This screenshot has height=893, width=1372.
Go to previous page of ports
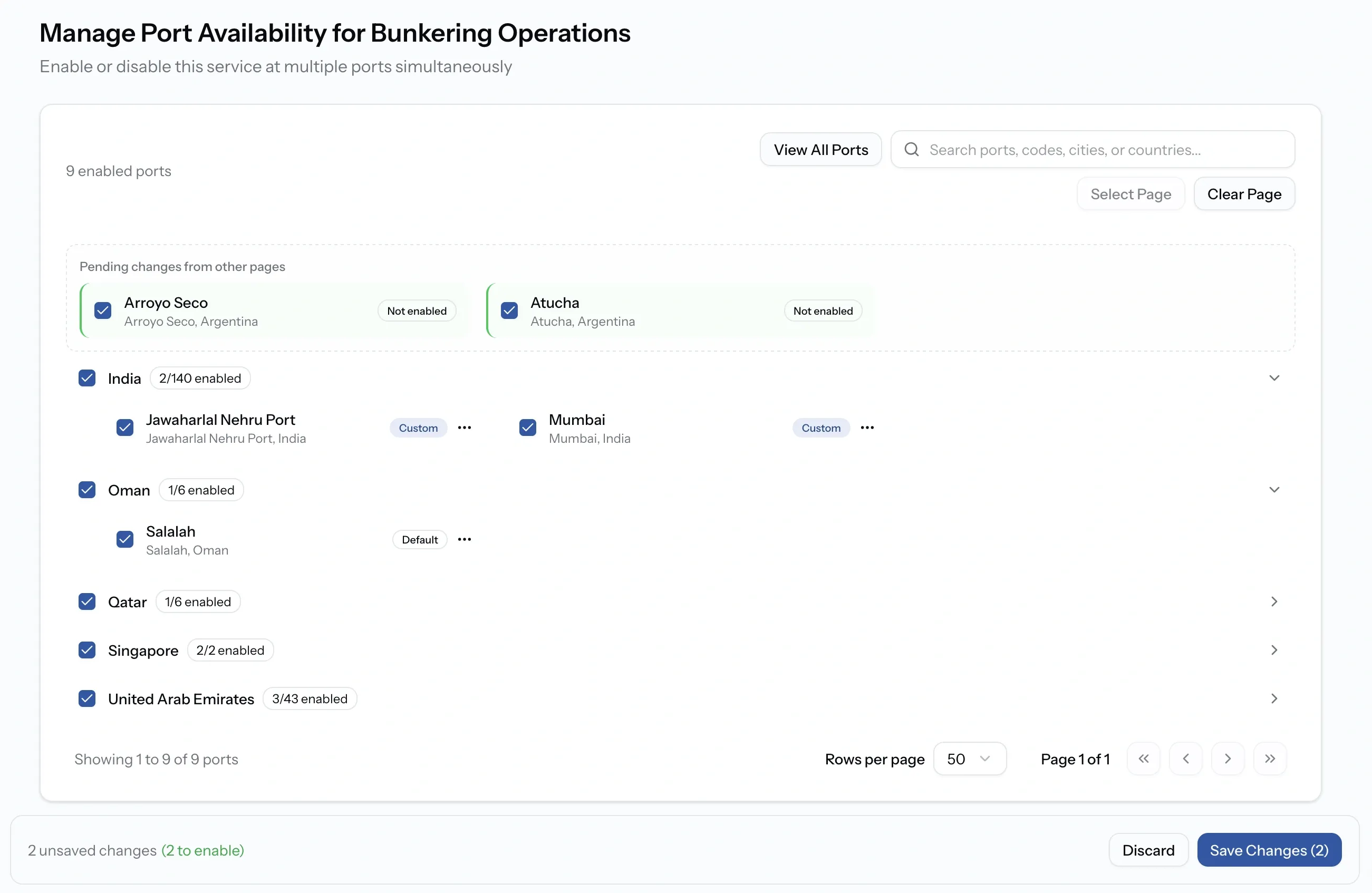[x=1185, y=759]
